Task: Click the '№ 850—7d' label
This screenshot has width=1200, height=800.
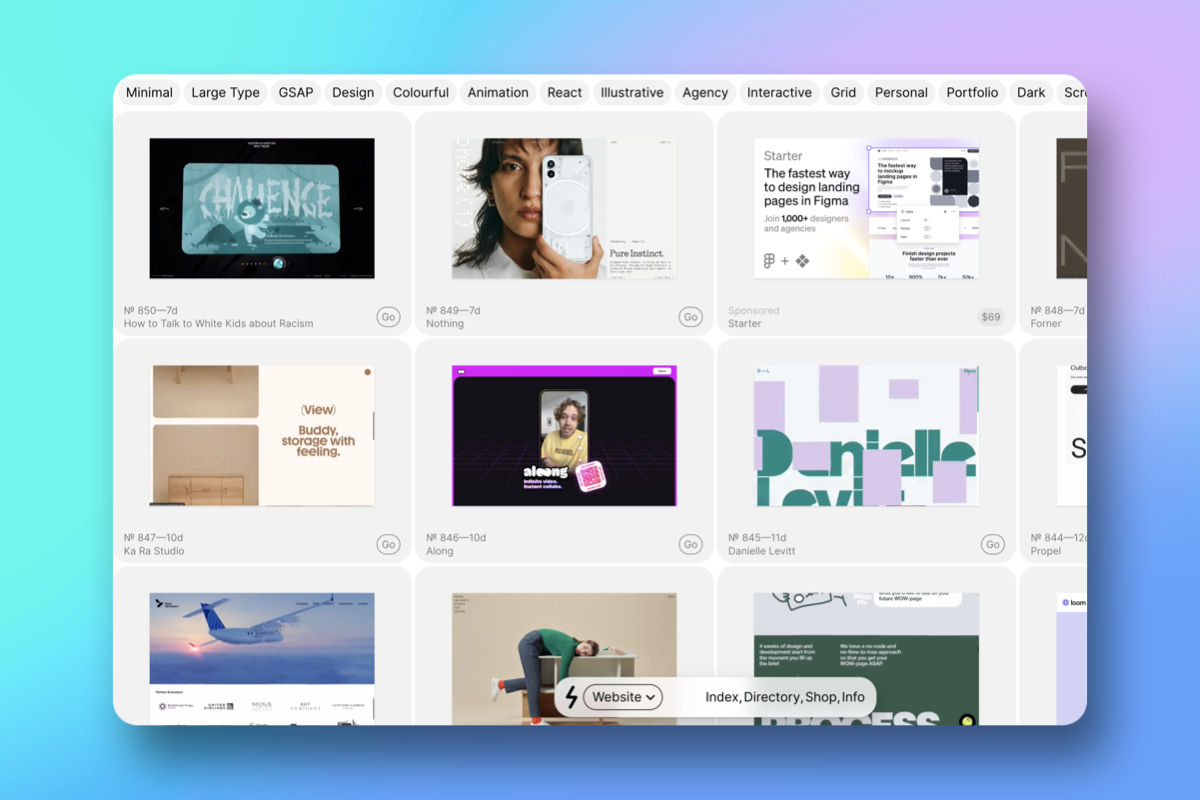Action: tap(151, 311)
